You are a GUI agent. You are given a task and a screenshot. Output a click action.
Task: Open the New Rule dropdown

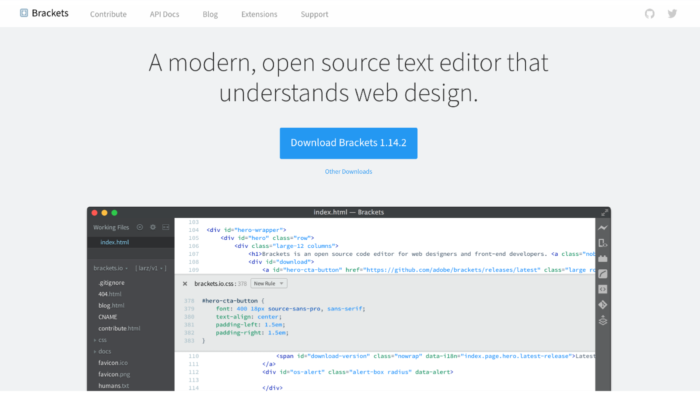269,283
